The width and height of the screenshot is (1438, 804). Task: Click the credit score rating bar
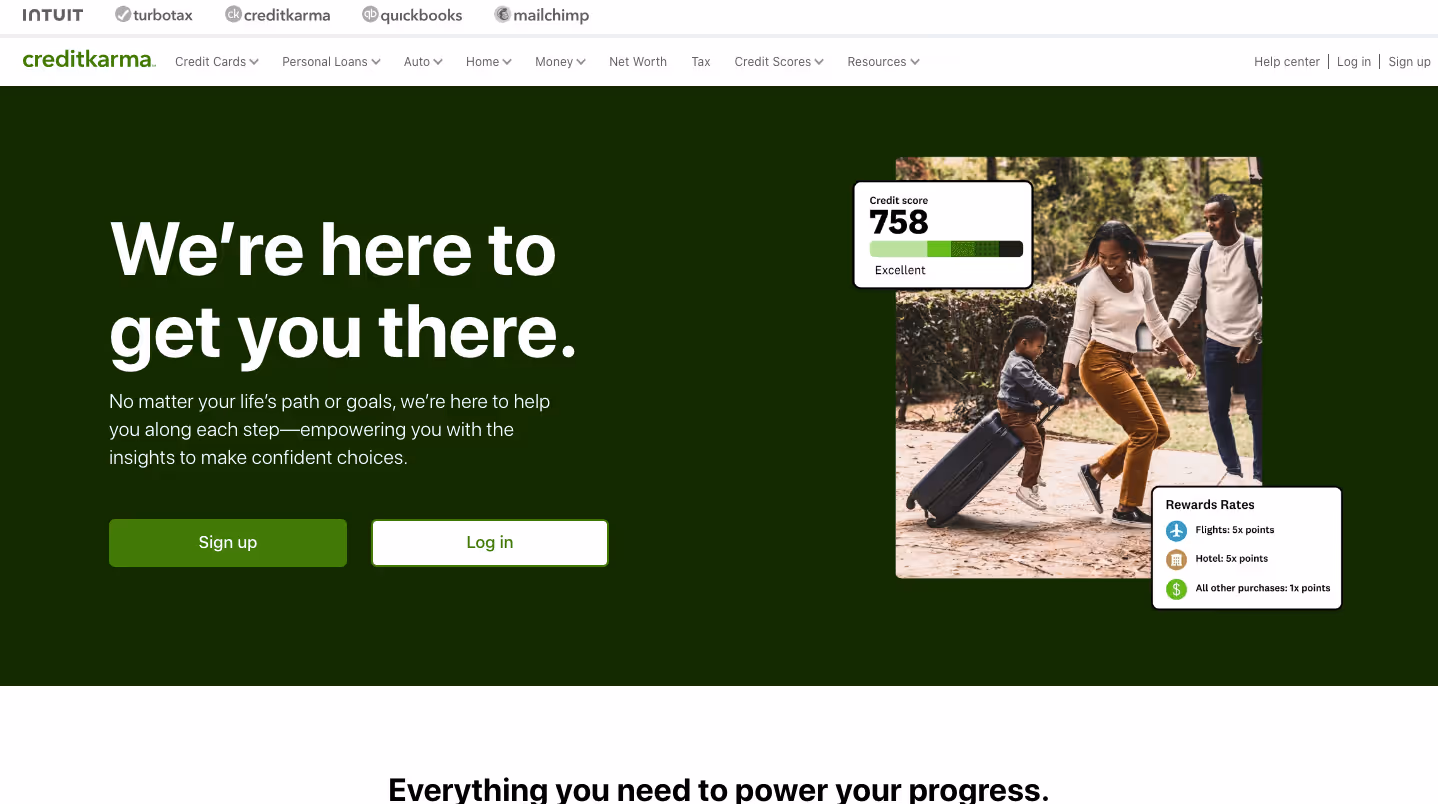[946, 249]
